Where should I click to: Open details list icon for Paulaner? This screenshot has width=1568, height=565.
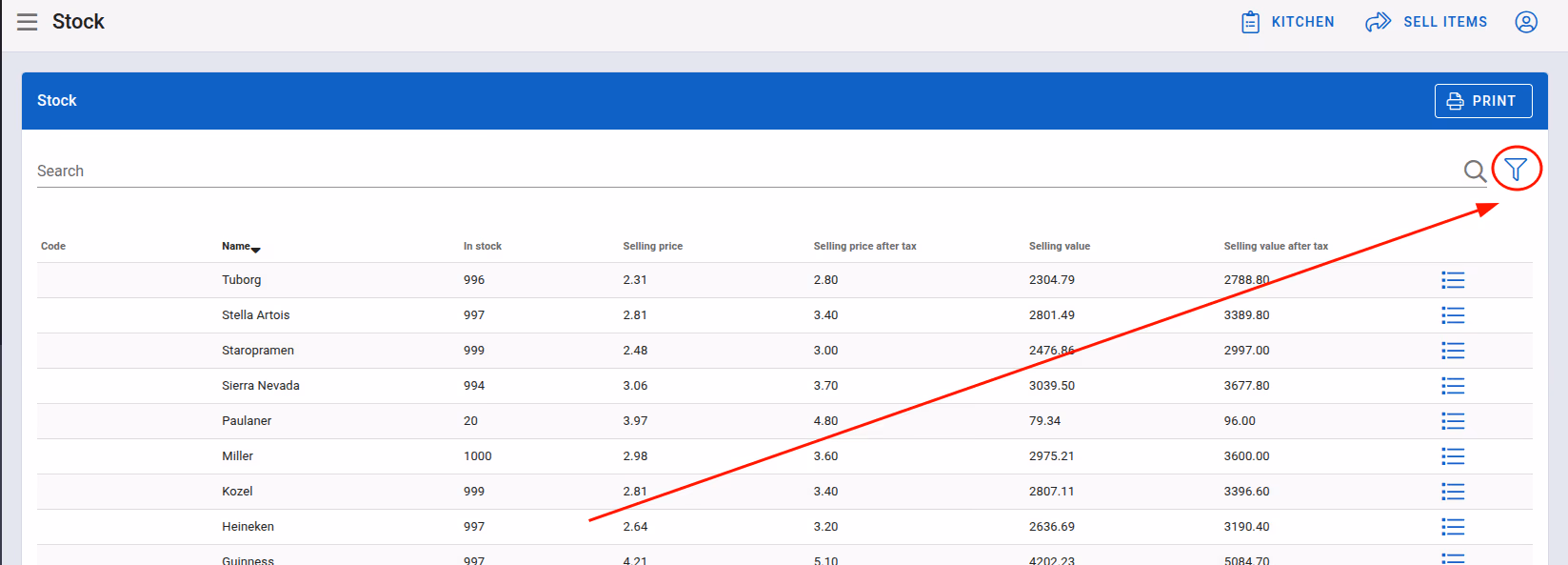tap(1453, 421)
